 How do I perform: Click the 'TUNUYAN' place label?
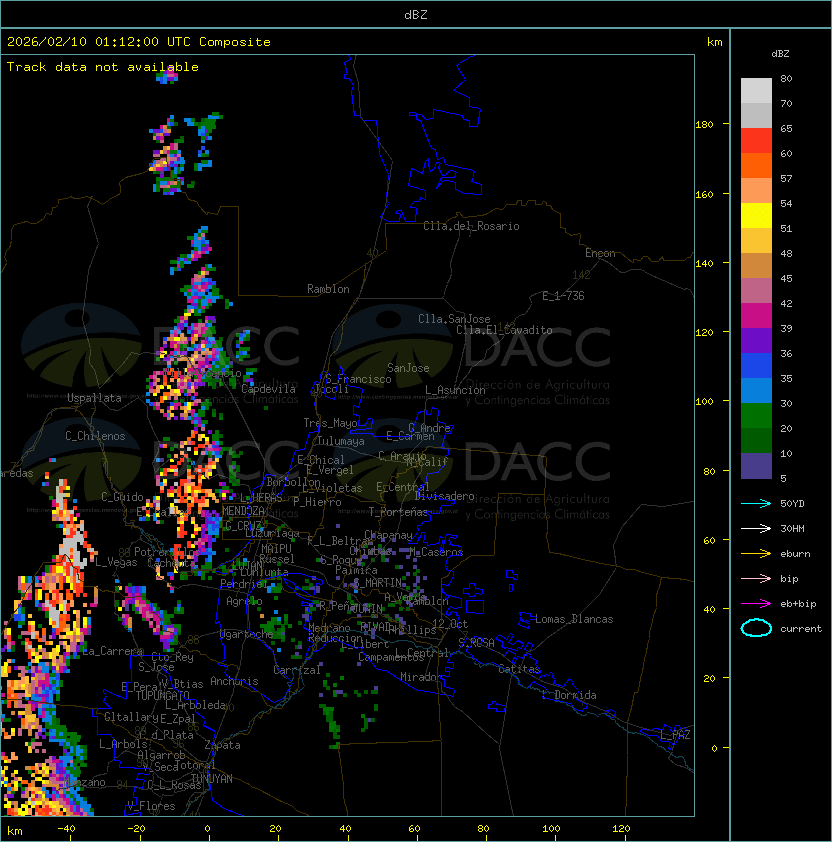pos(212,779)
